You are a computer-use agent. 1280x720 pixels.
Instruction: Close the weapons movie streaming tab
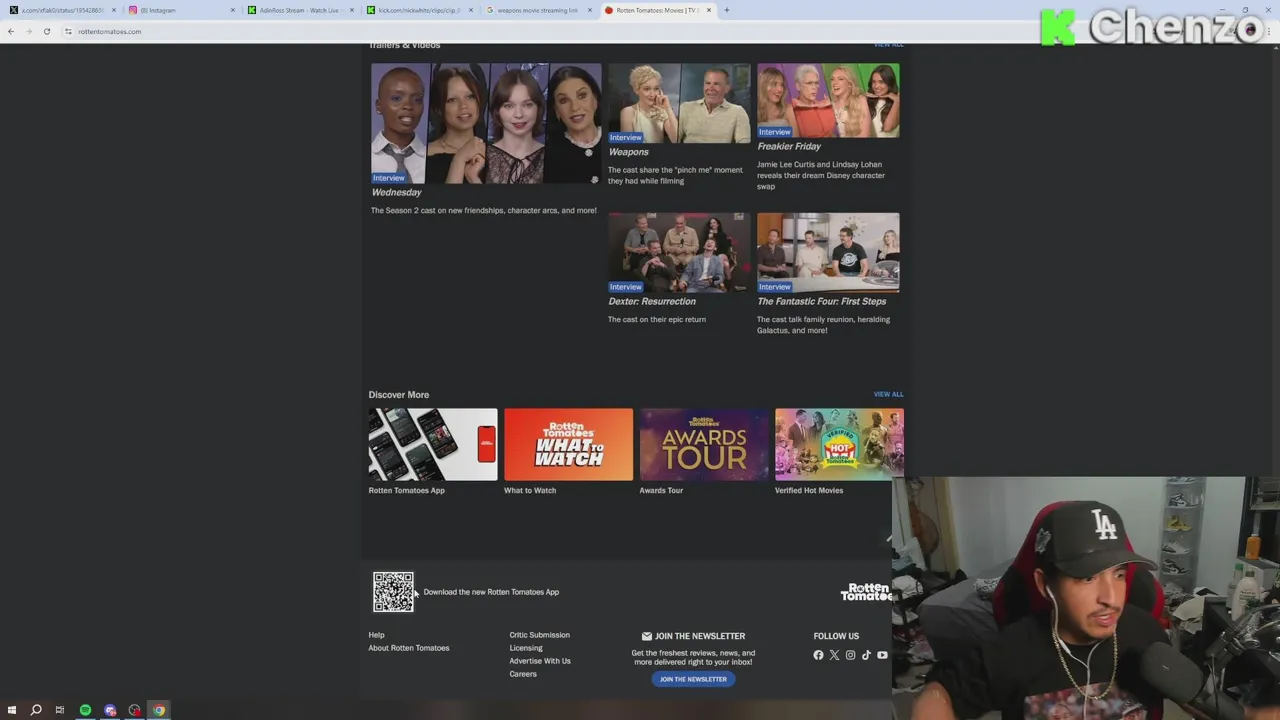(x=590, y=10)
